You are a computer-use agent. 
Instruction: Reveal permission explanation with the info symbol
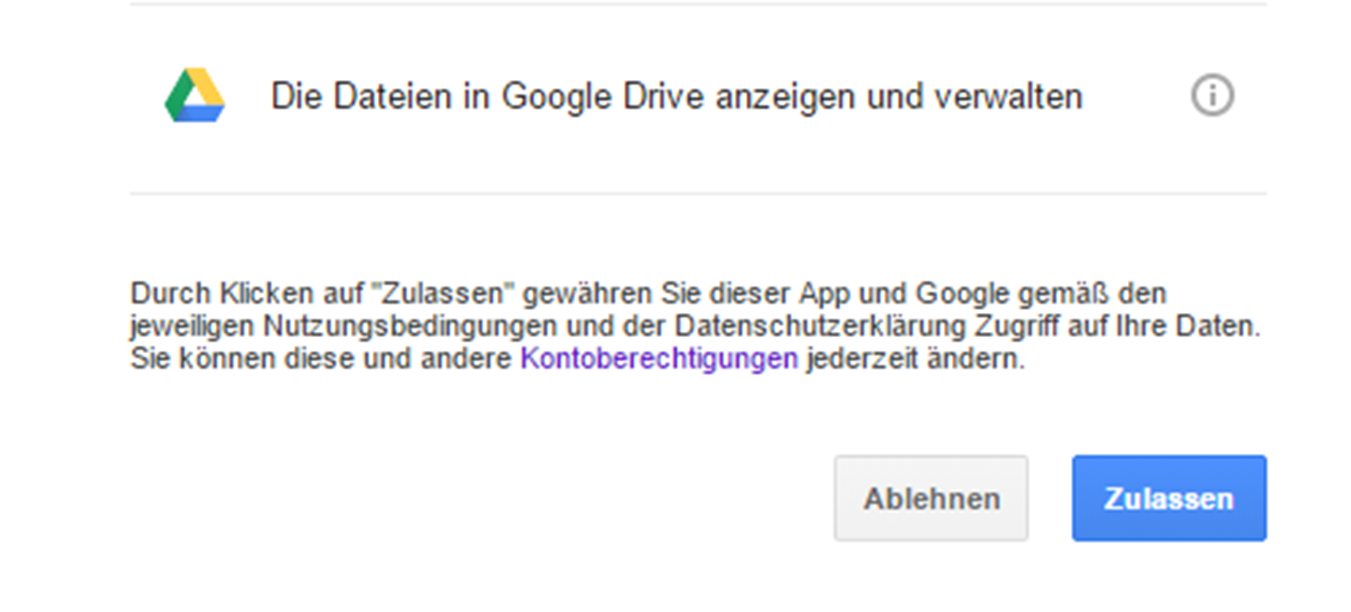point(1212,94)
